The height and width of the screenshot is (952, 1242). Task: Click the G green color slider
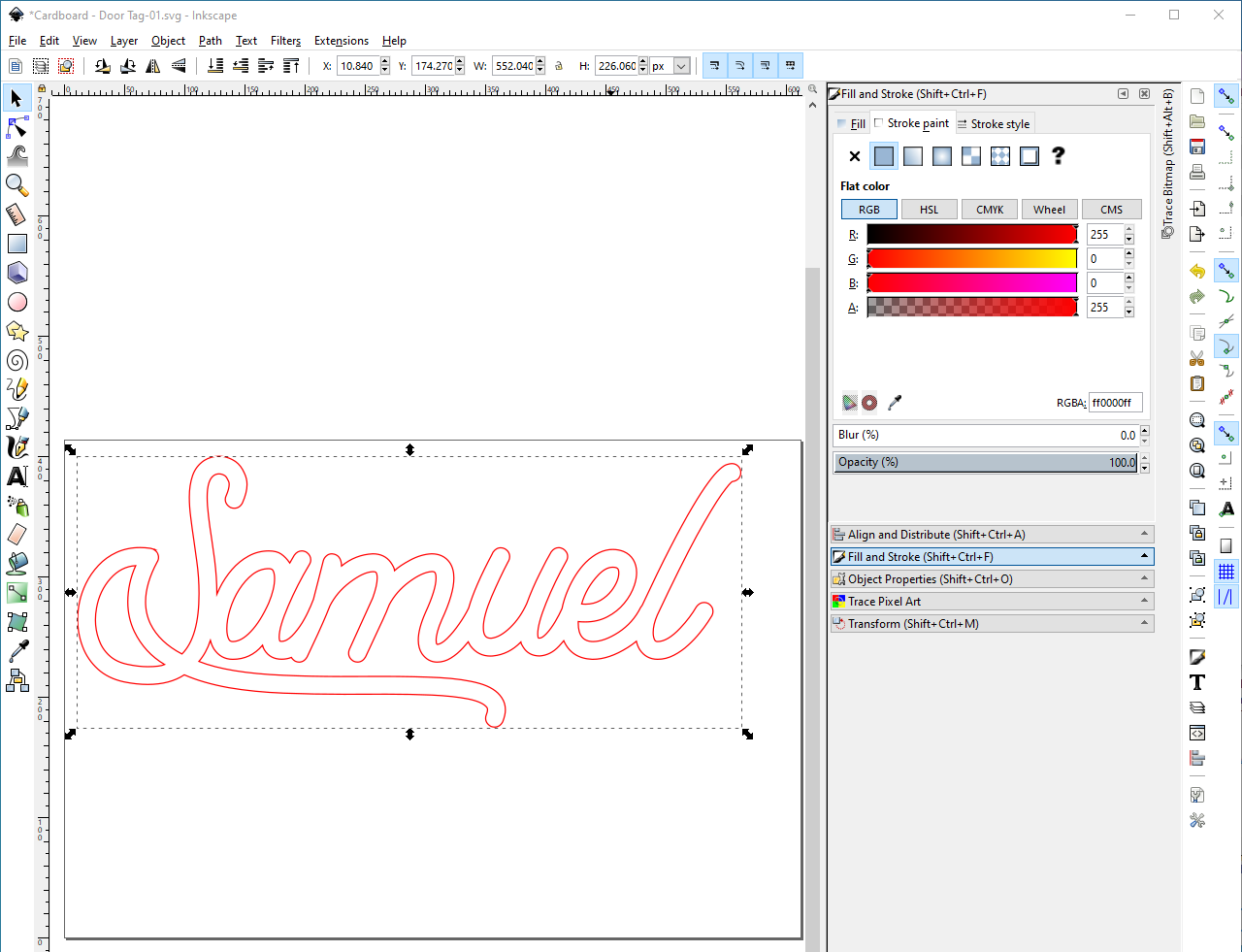click(x=972, y=258)
